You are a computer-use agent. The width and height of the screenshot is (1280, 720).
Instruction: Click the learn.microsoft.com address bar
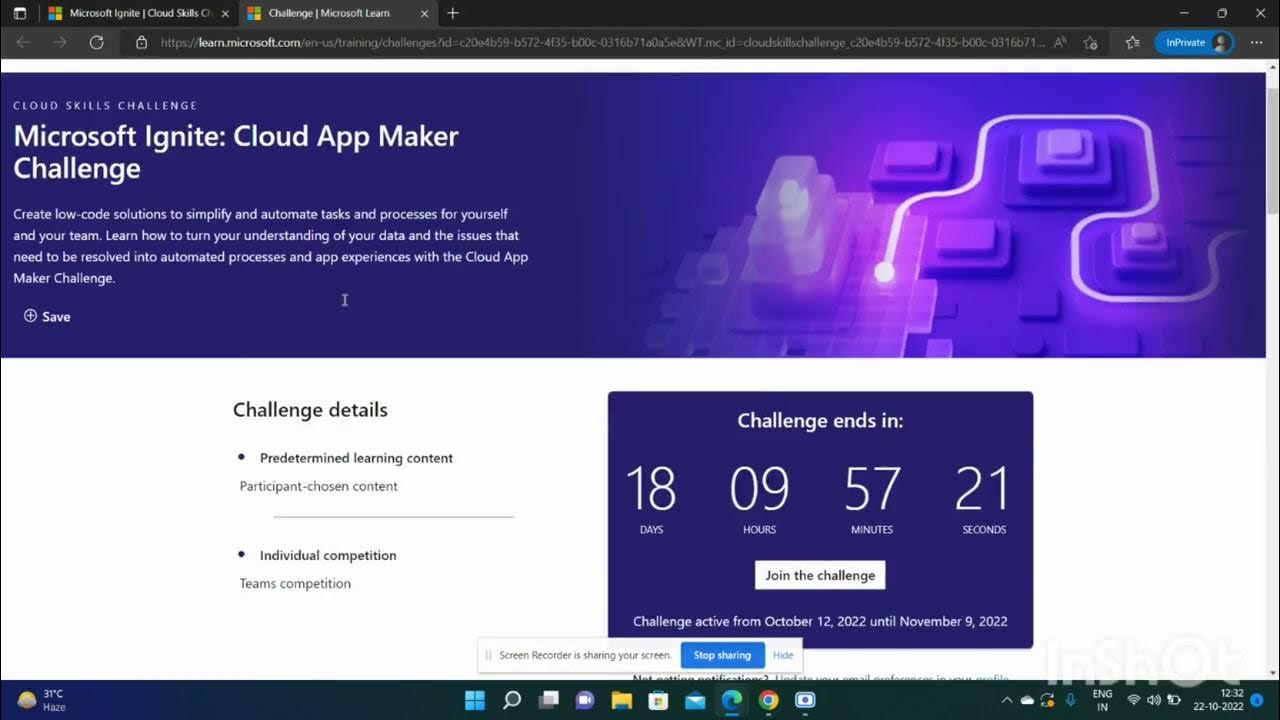coord(602,42)
